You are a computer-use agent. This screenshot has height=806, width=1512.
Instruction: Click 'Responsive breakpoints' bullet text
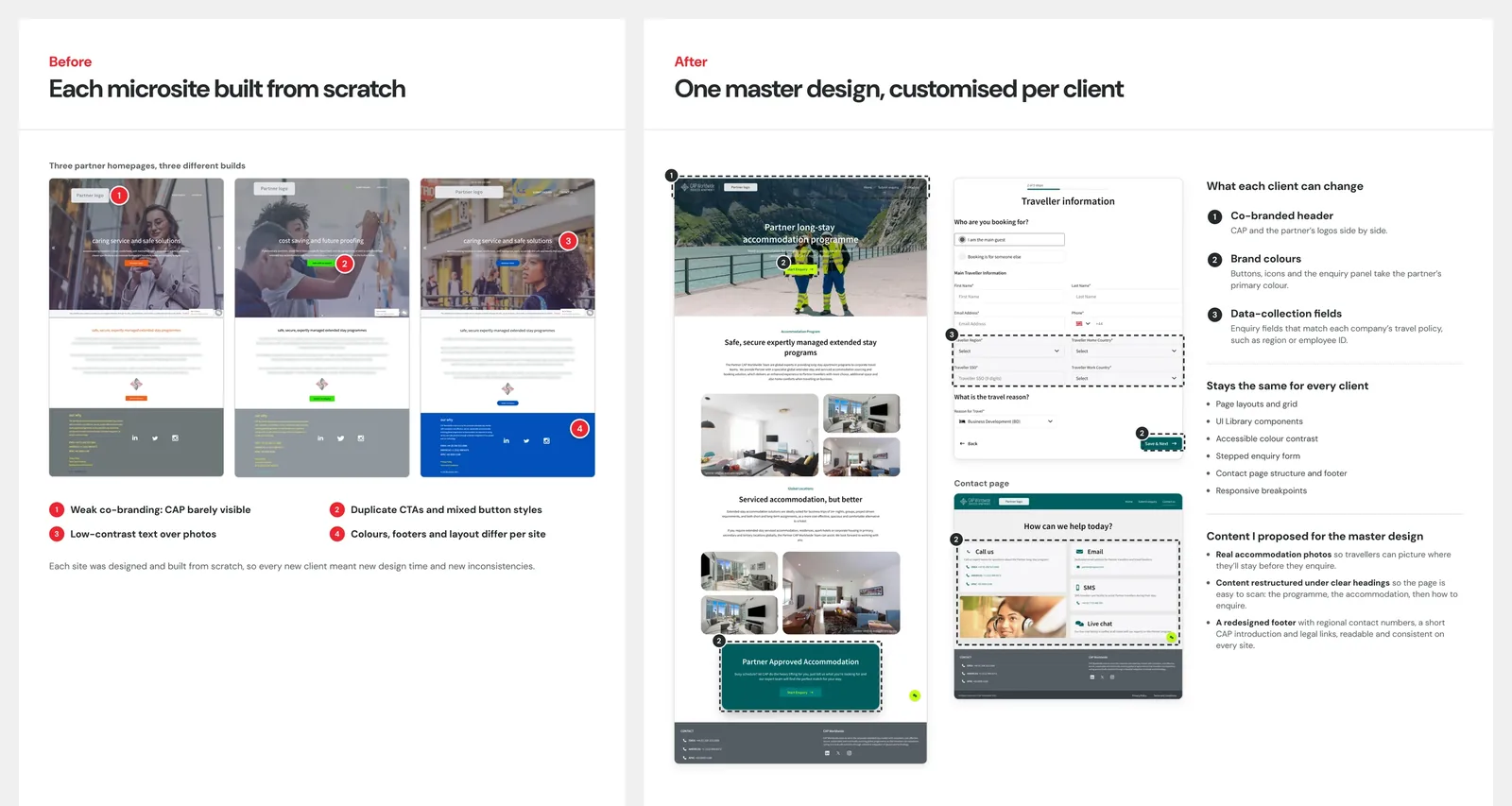1262,490
